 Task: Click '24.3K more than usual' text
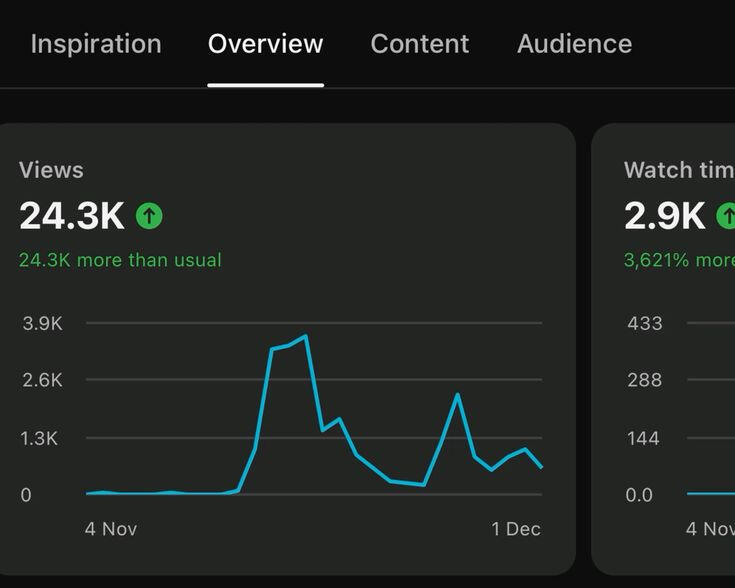point(120,260)
